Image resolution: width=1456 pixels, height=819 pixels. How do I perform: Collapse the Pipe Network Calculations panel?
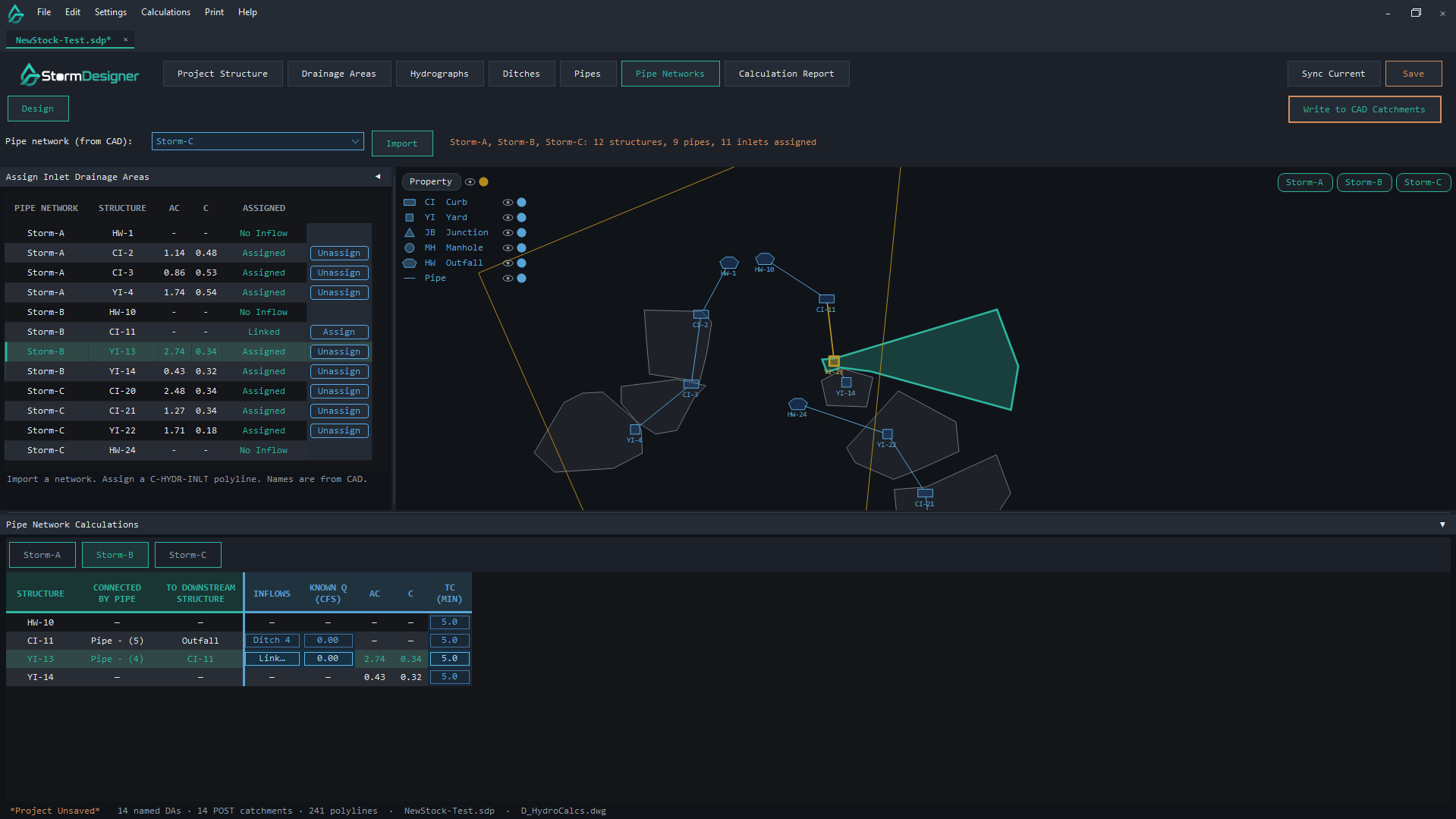[x=1442, y=524]
